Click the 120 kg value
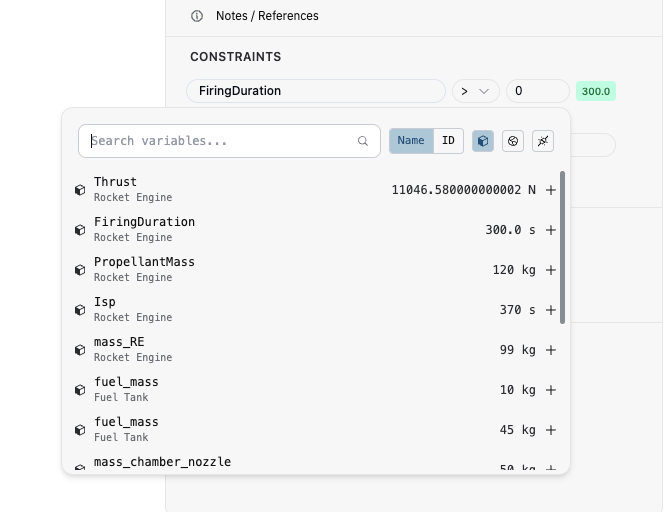Image resolution: width=664 pixels, height=512 pixels. 514,270
